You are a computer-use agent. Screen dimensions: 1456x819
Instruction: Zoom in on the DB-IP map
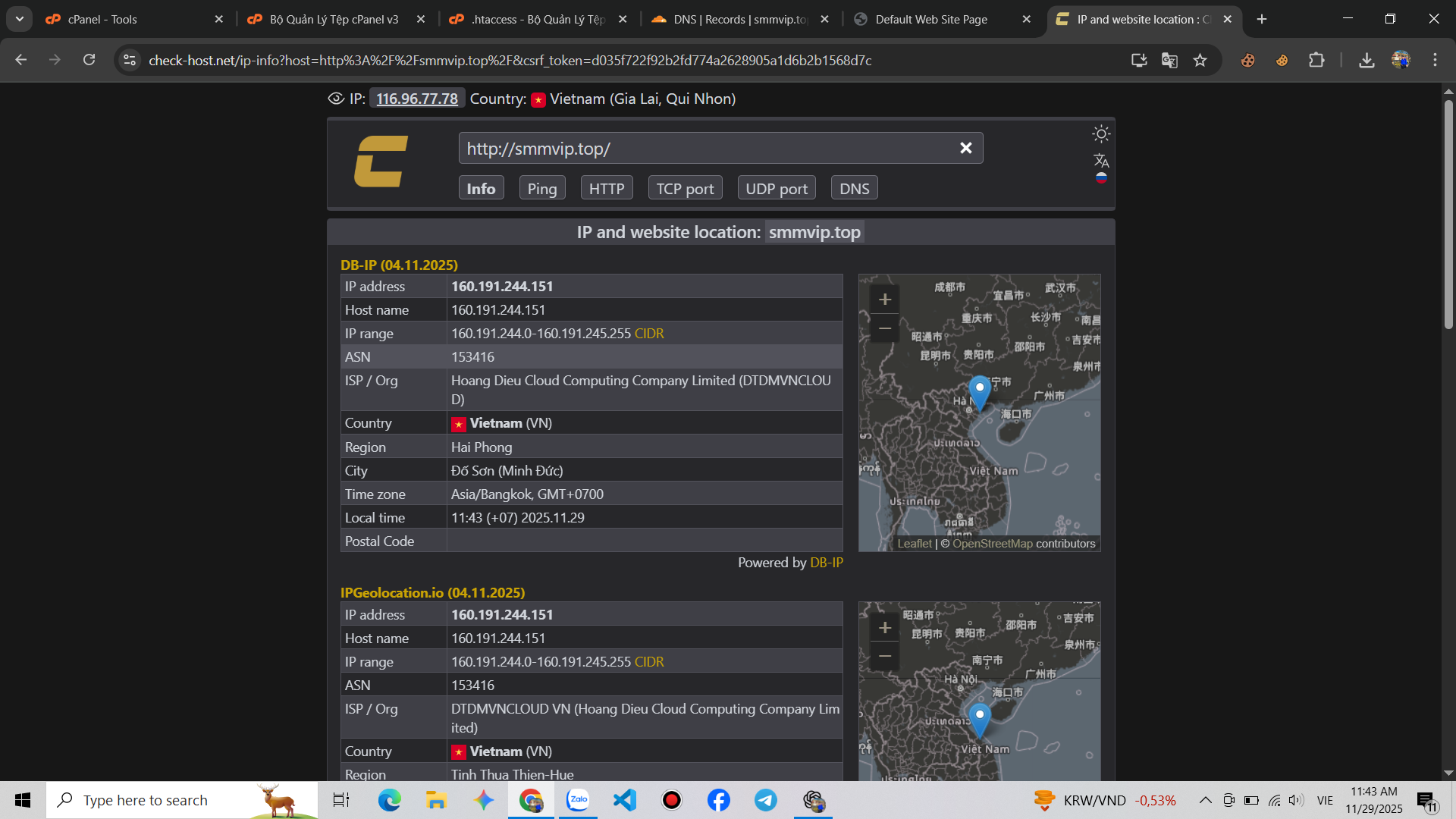point(884,300)
